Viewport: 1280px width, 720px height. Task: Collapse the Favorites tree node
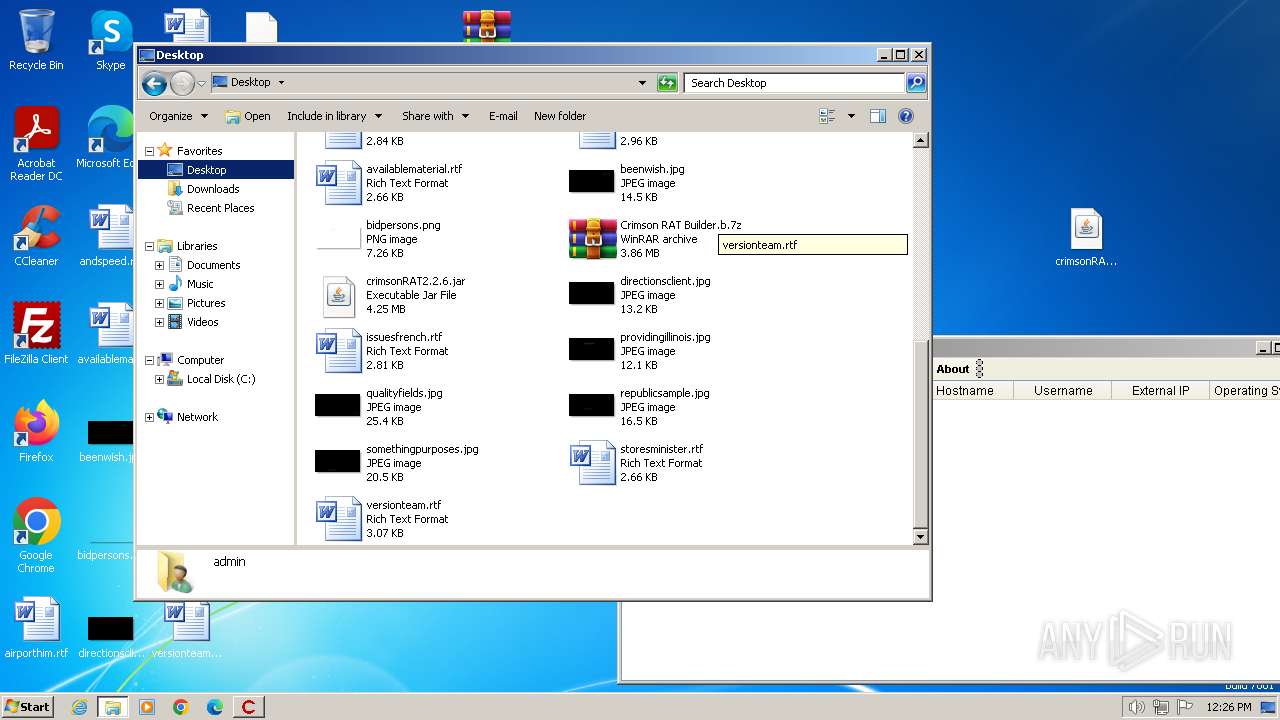point(149,151)
